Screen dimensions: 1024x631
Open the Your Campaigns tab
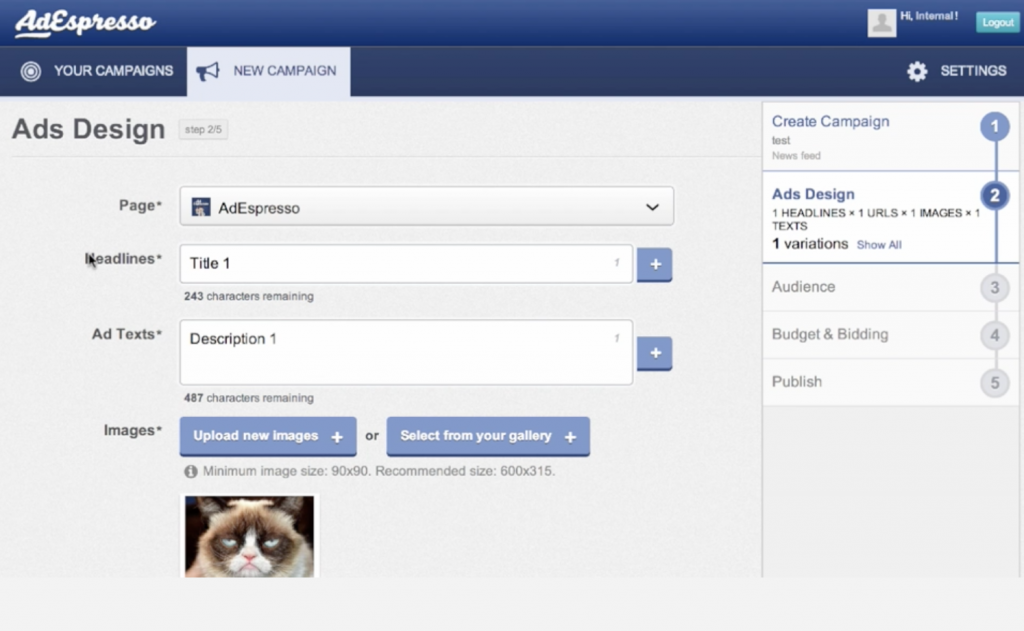click(x=94, y=71)
